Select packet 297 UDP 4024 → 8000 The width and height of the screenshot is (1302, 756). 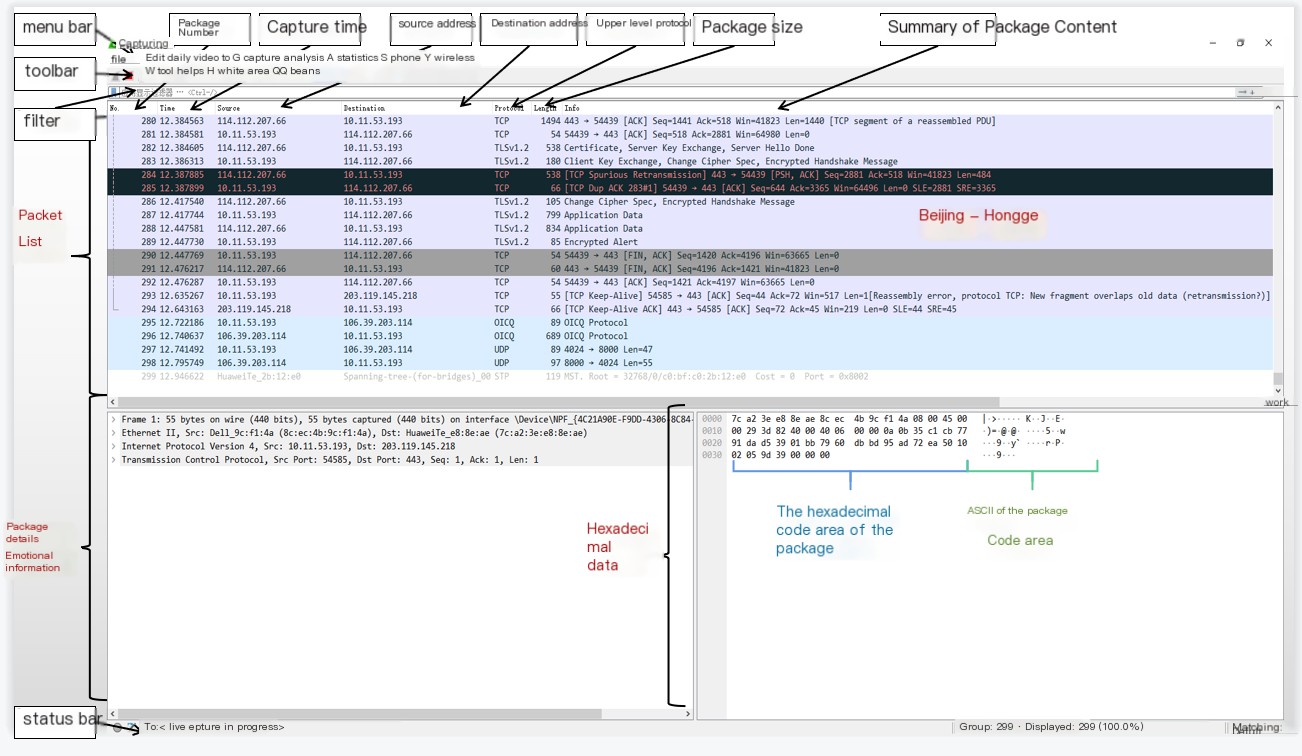click(x=690, y=350)
